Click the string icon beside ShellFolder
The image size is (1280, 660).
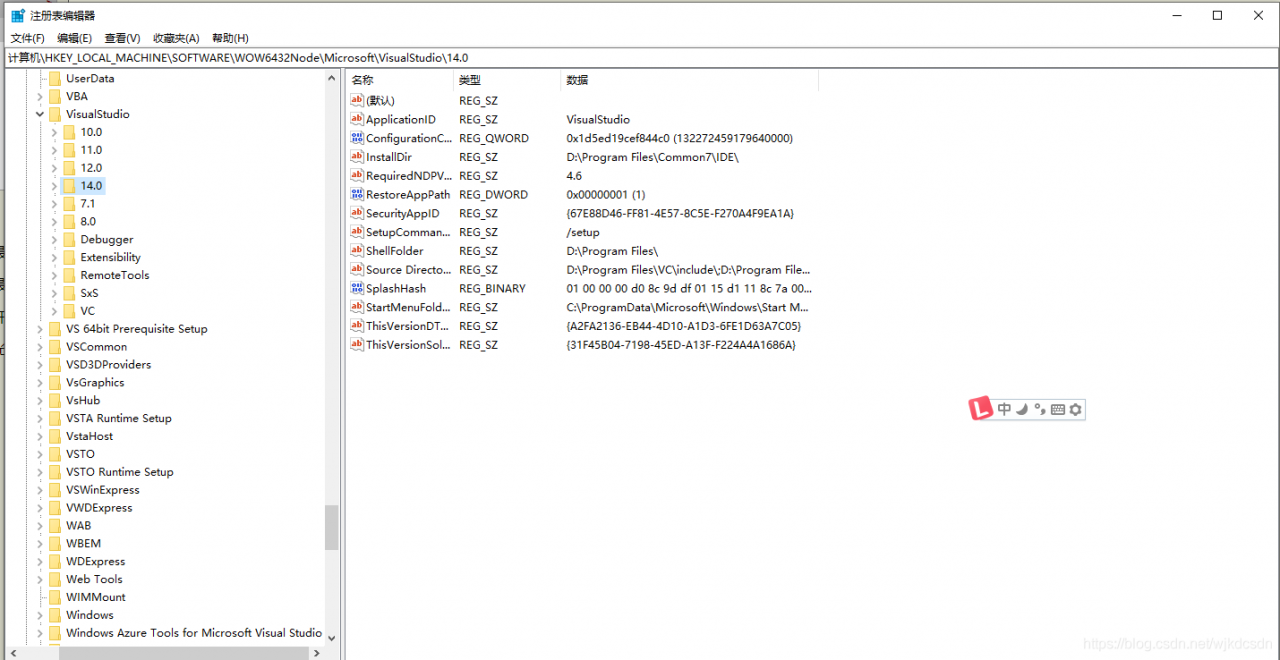click(x=357, y=251)
